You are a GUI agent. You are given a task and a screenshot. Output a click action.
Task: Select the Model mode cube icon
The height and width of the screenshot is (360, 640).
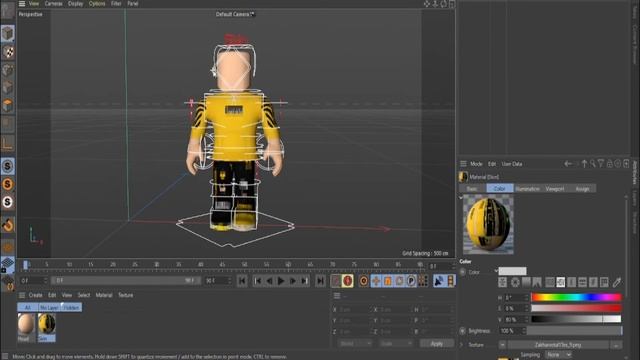[x=8, y=33]
